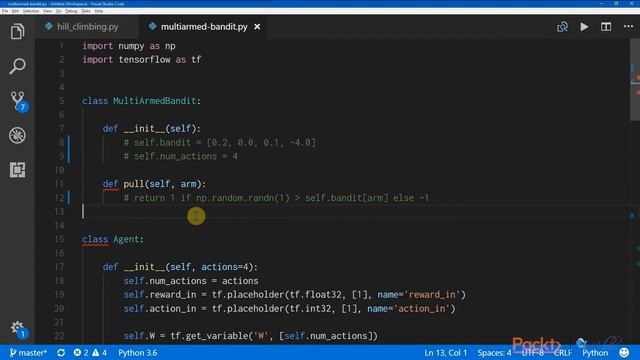The height and width of the screenshot is (360, 640).
Task: Click 'import tensorflow as tf' on line 2
Action: click(142, 60)
